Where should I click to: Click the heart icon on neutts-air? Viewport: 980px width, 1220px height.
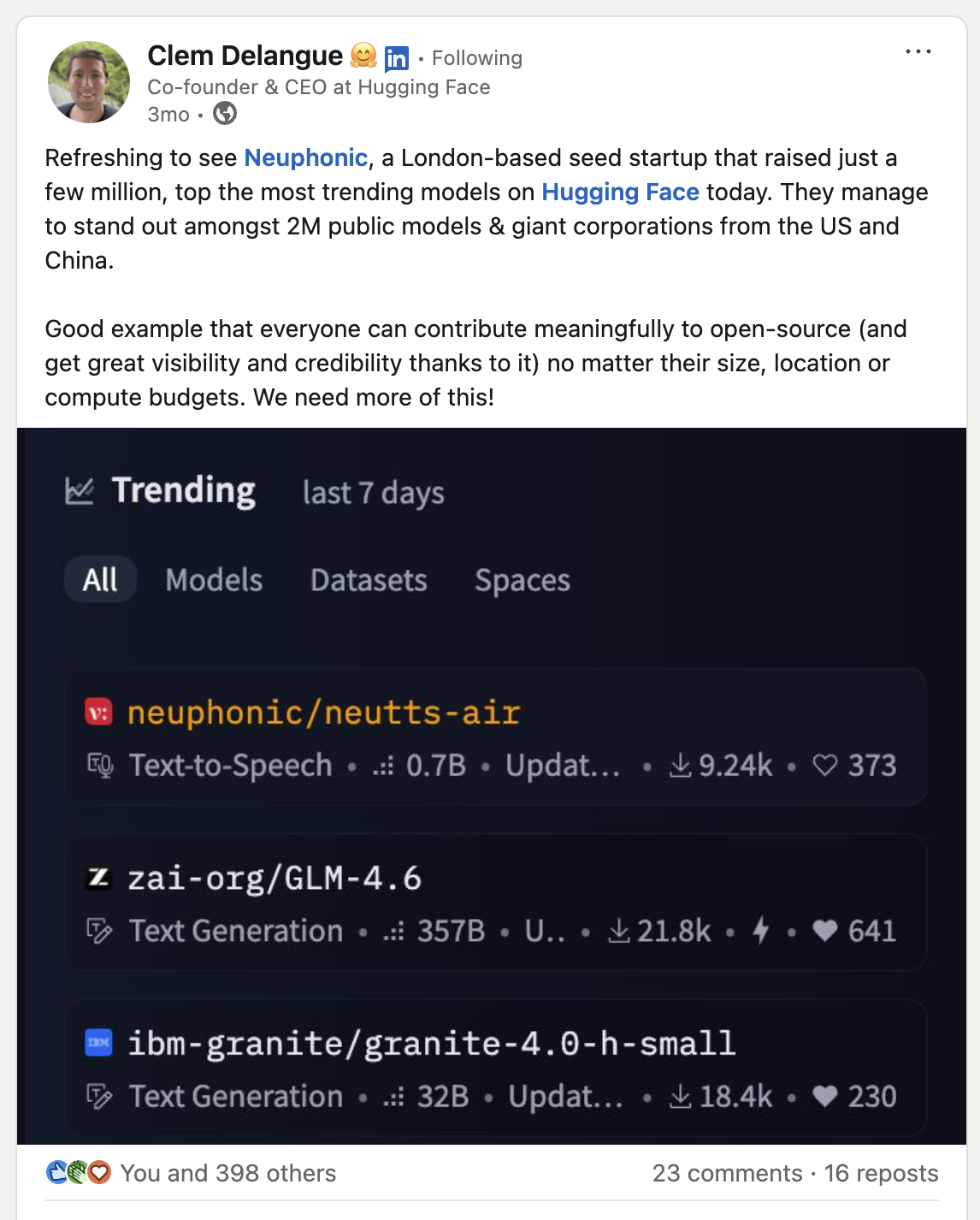click(x=824, y=765)
